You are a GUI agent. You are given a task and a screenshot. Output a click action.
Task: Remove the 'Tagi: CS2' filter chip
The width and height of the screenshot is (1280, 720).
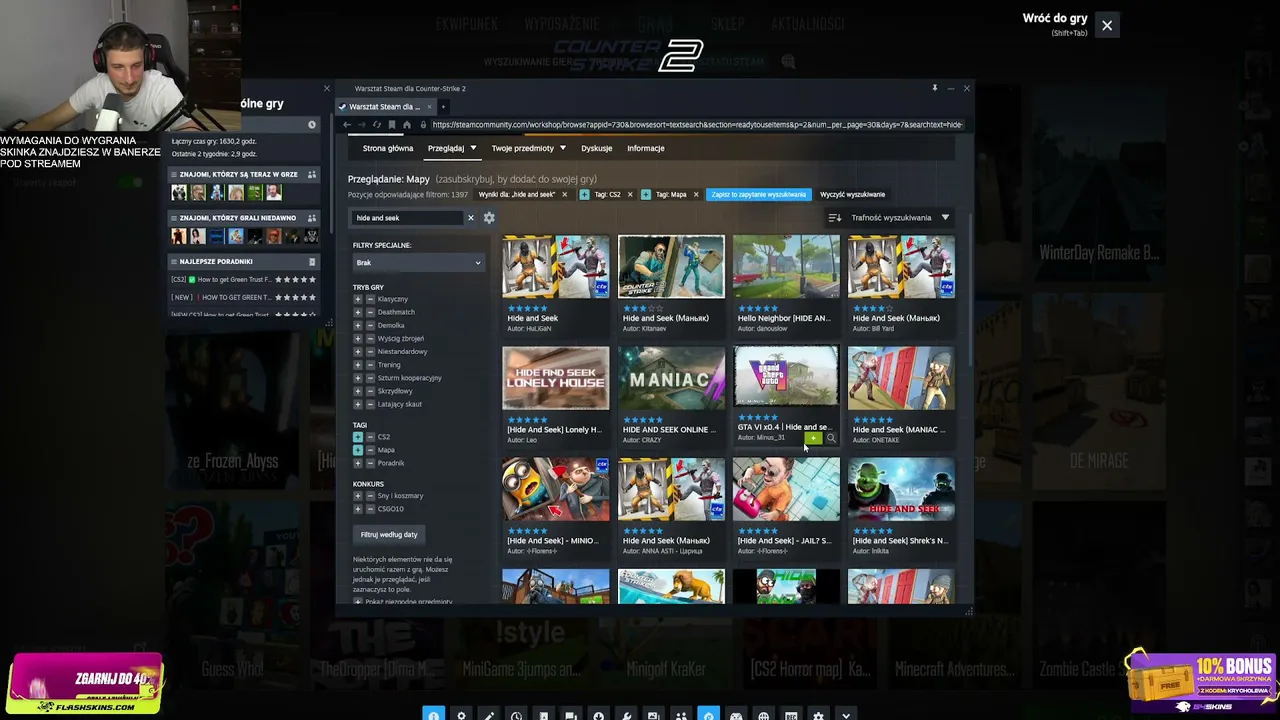click(630, 195)
